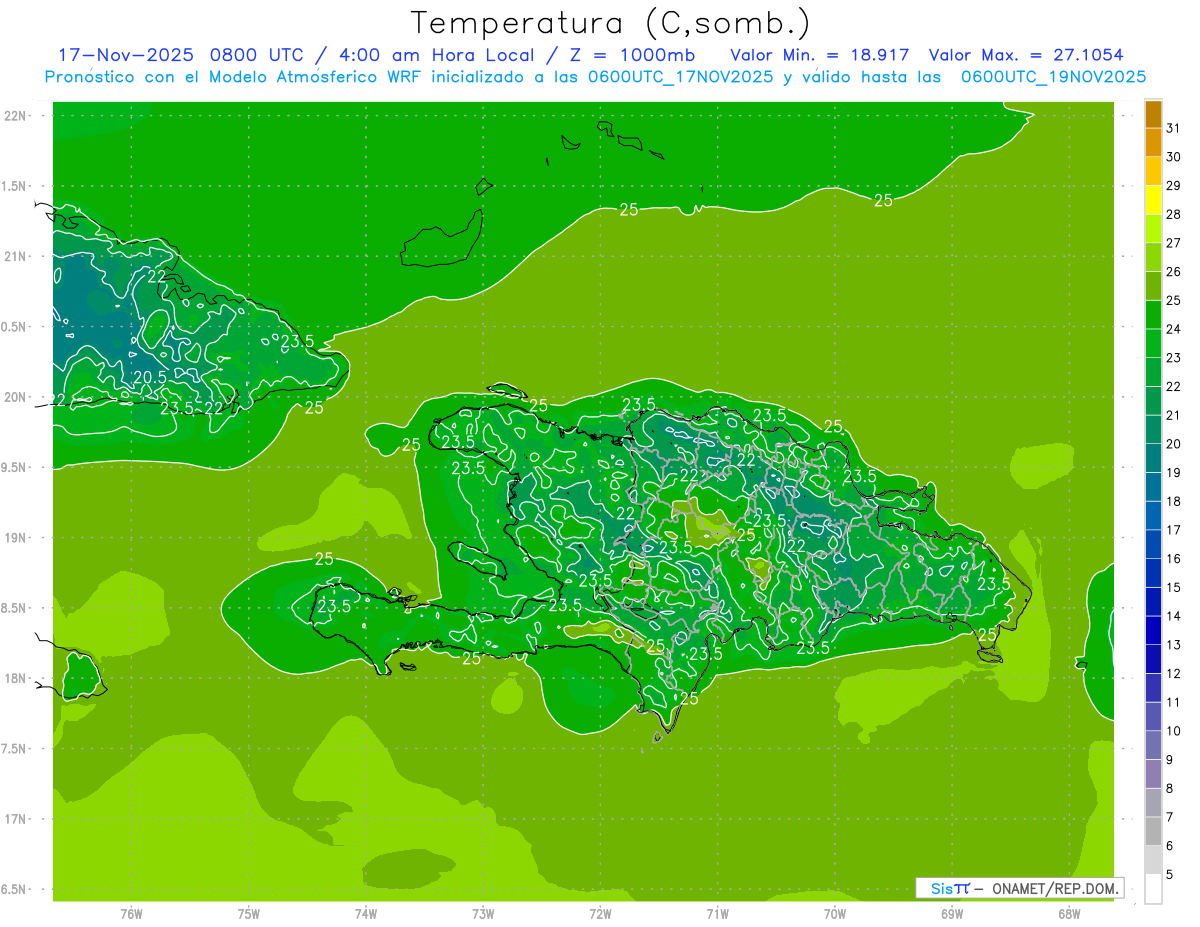Viewport: 1200px width, 927px height.
Task: Click the 72W longitude axis label
Action: [x=600, y=914]
